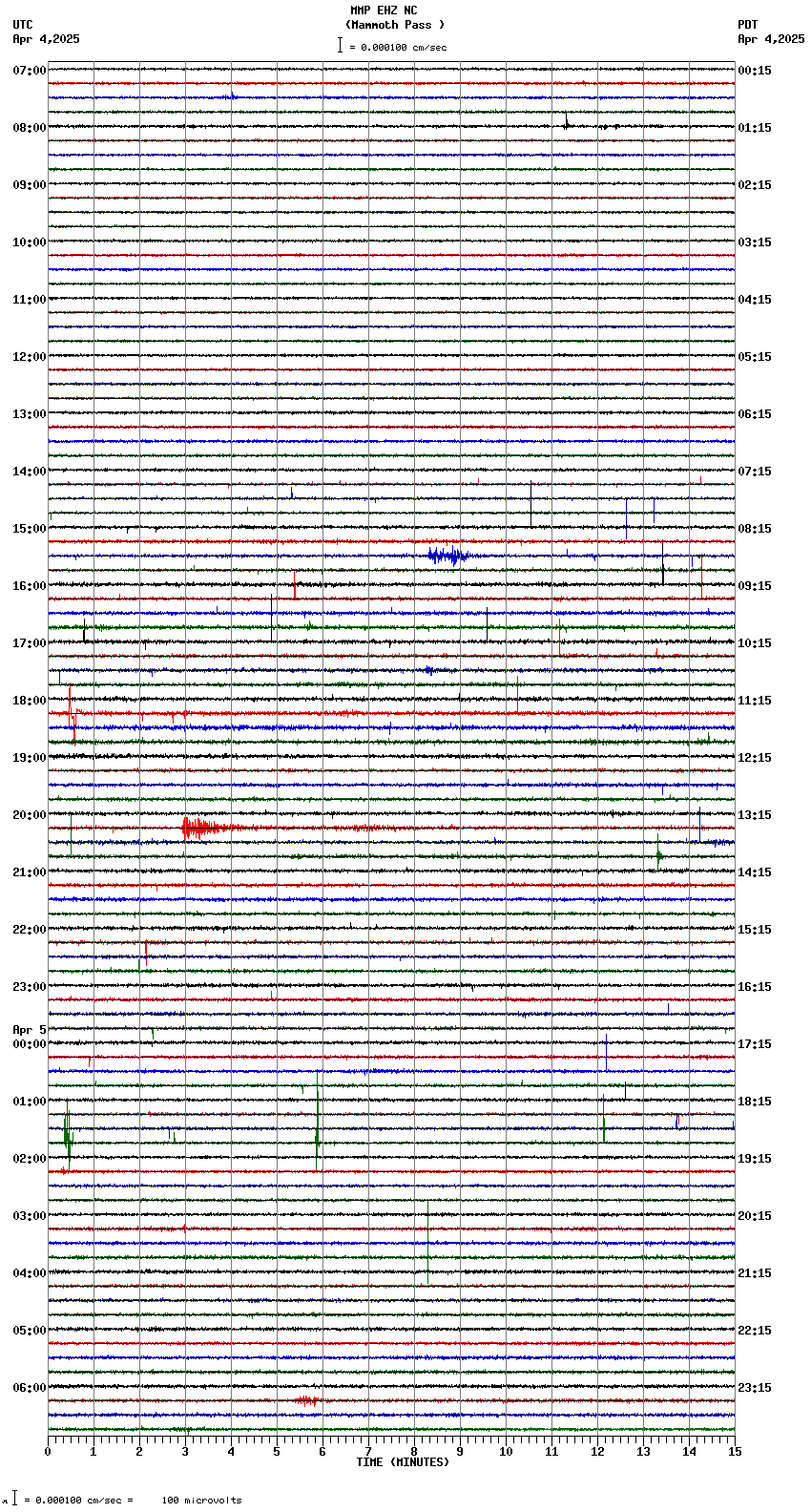The width and height of the screenshot is (811, 1512).
Task: Click the 'Apr 4,2025' date under UTC
Action: pos(47,39)
